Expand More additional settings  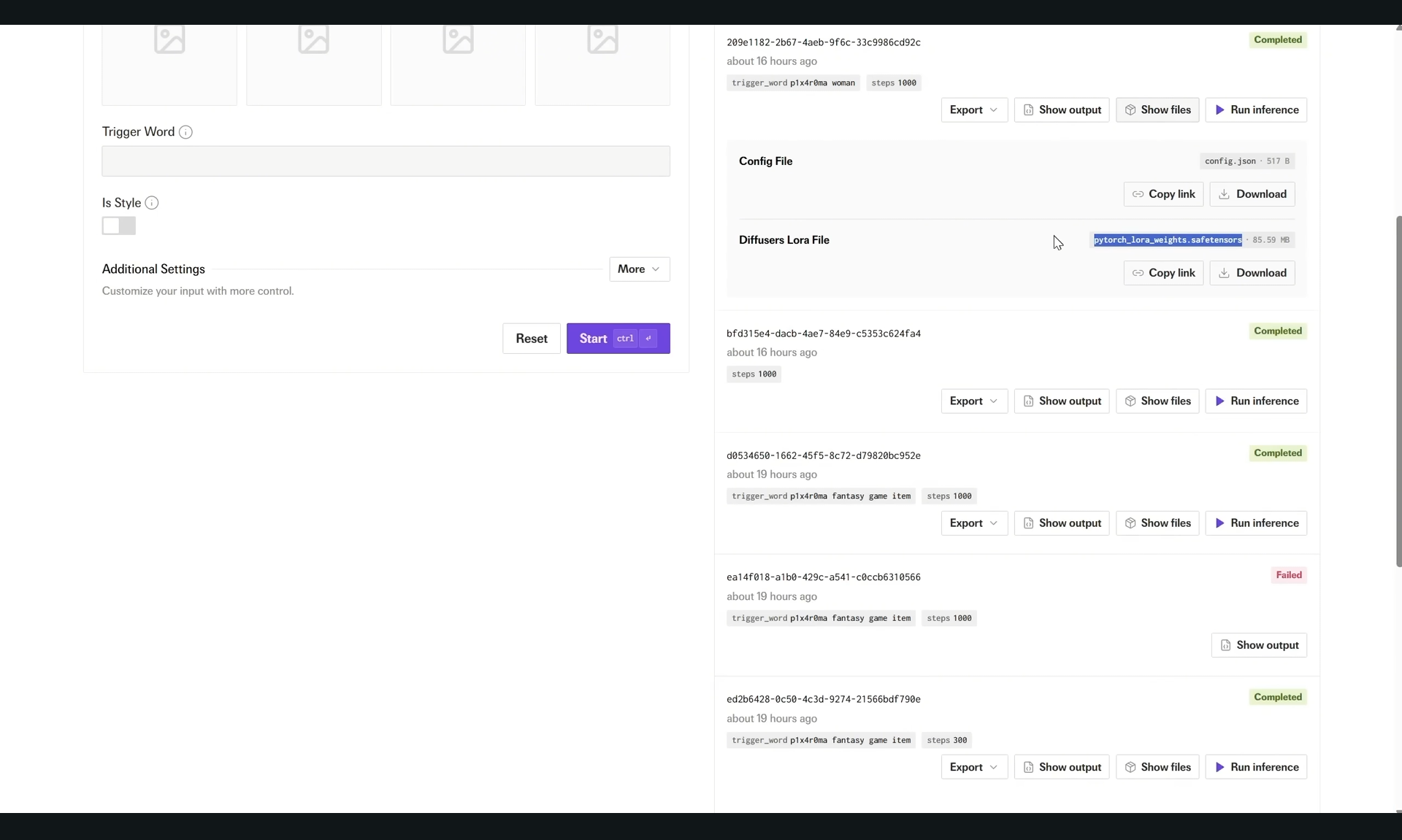(x=639, y=269)
